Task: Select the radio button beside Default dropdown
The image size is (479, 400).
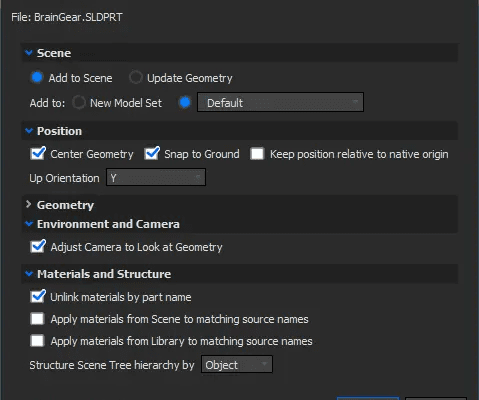Action: [x=185, y=102]
